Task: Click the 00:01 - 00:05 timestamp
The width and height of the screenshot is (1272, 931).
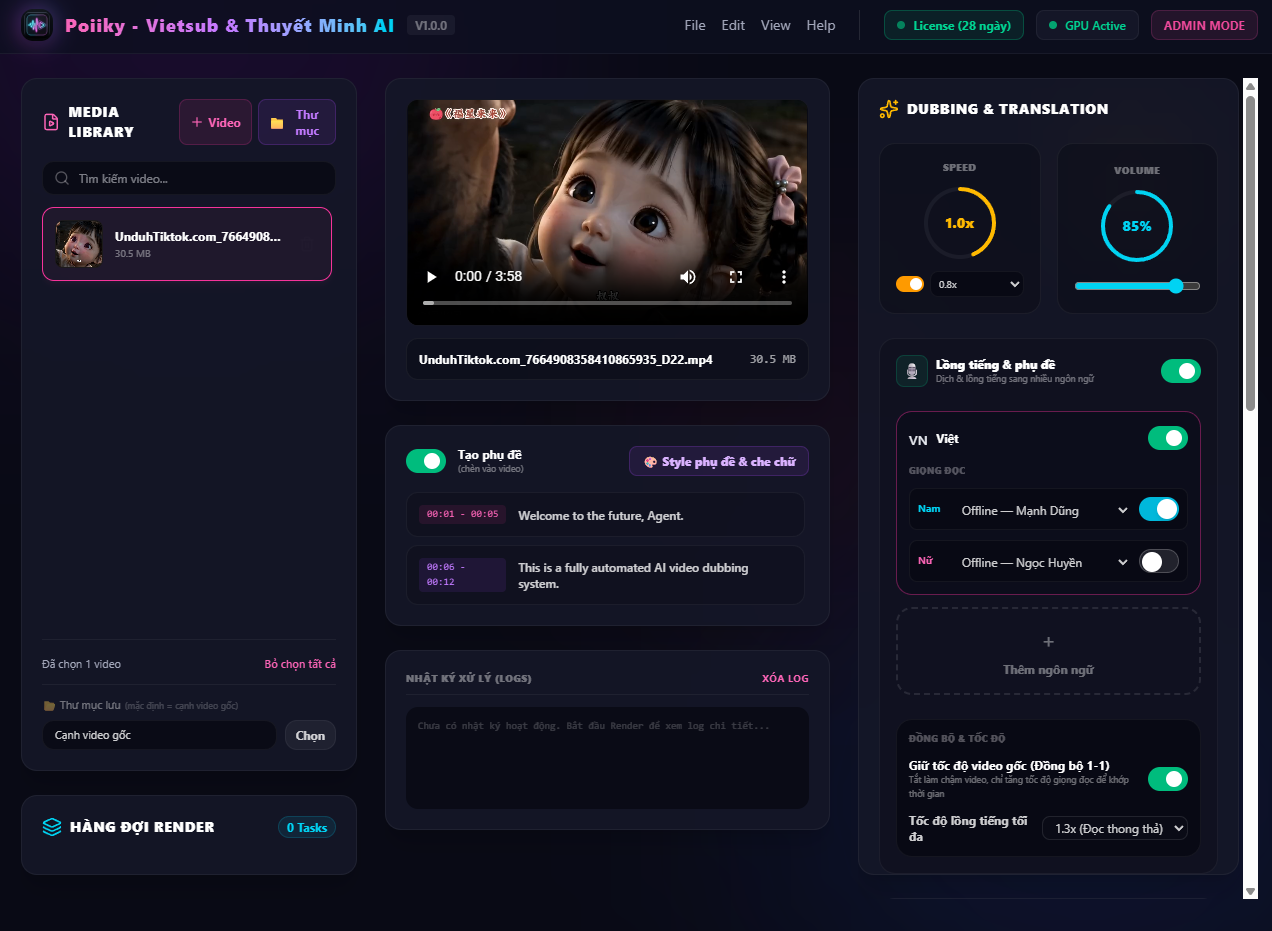Action: [x=462, y=514]
